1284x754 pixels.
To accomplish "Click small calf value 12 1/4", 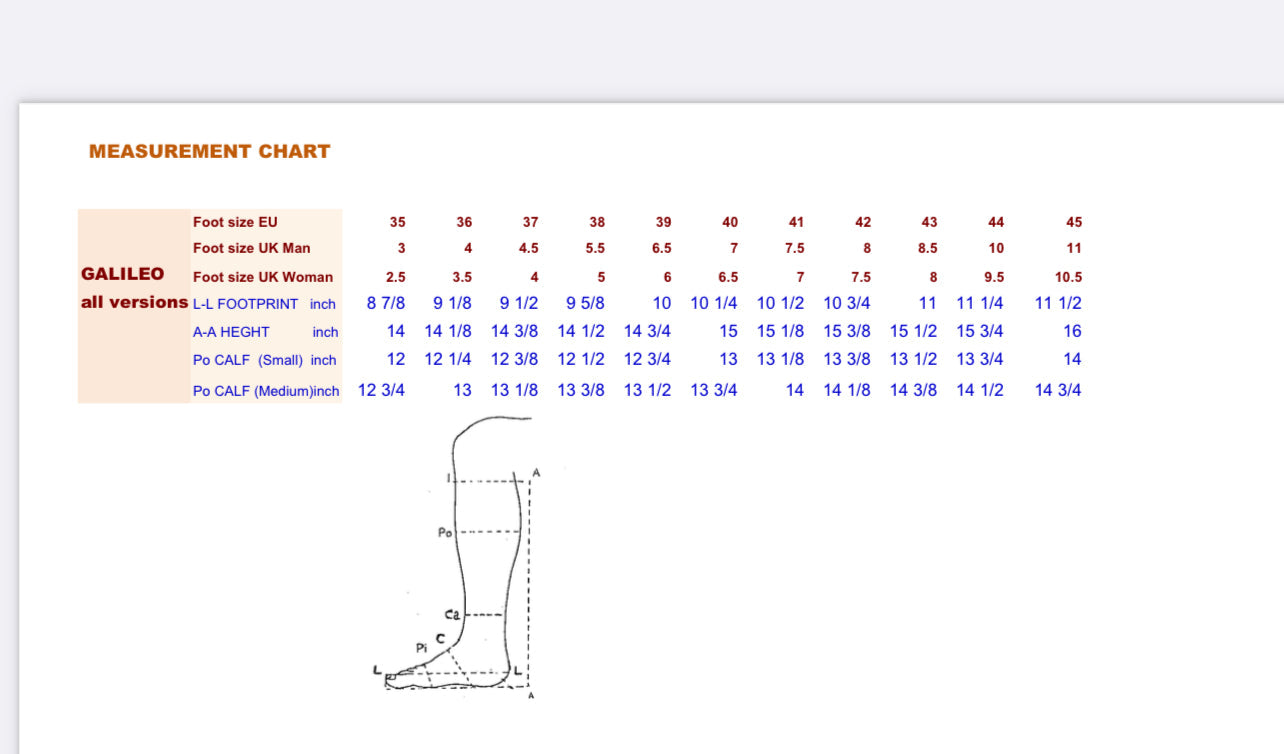I will tap(448, 359).
